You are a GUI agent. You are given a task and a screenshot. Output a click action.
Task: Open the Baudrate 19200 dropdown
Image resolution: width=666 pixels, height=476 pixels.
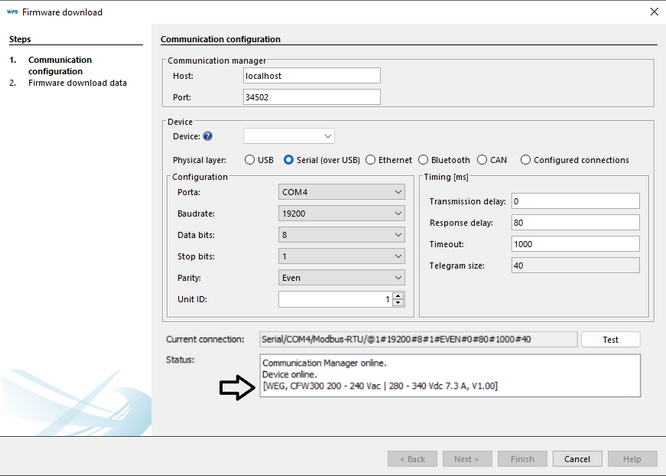pos(341,213)
